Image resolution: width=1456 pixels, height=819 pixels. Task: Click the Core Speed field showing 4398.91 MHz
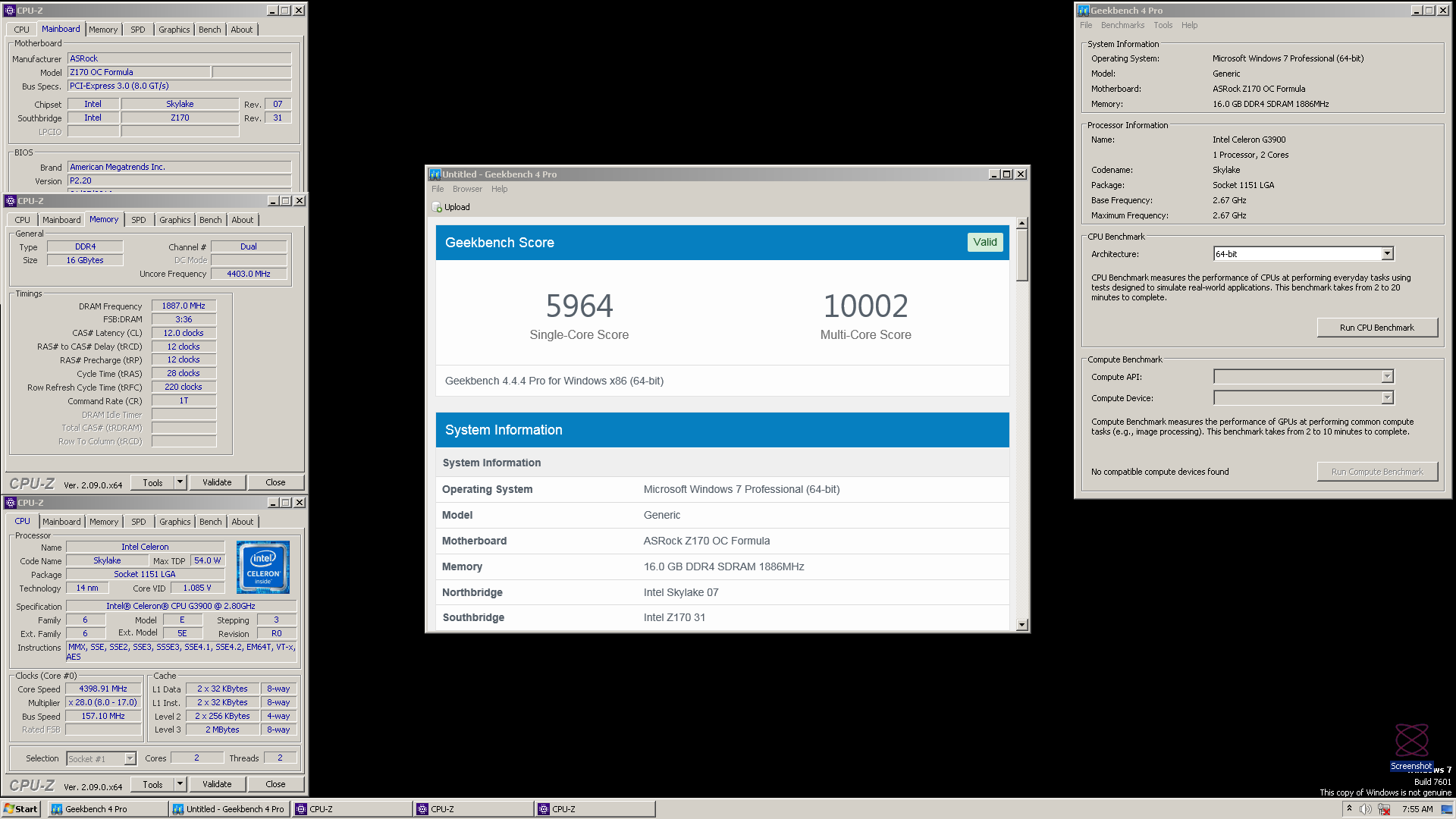pyautogui.click(x=103, y=689)
